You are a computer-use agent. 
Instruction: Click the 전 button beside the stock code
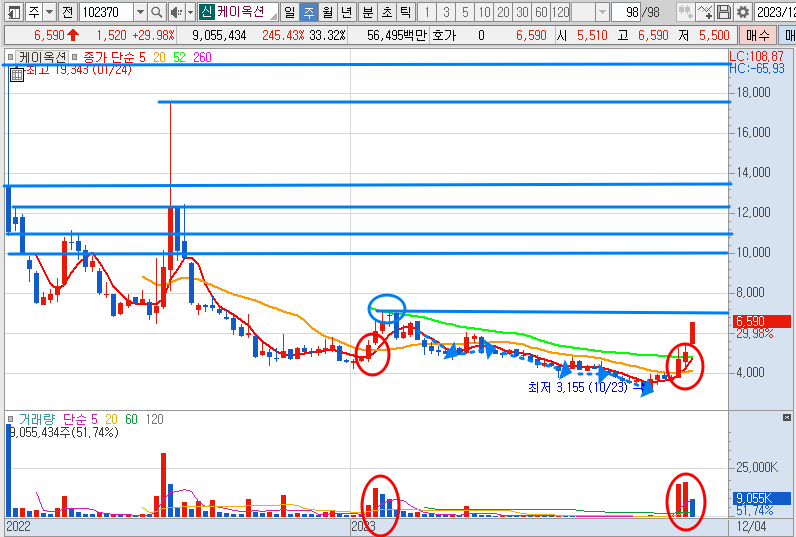coord(68,12)
